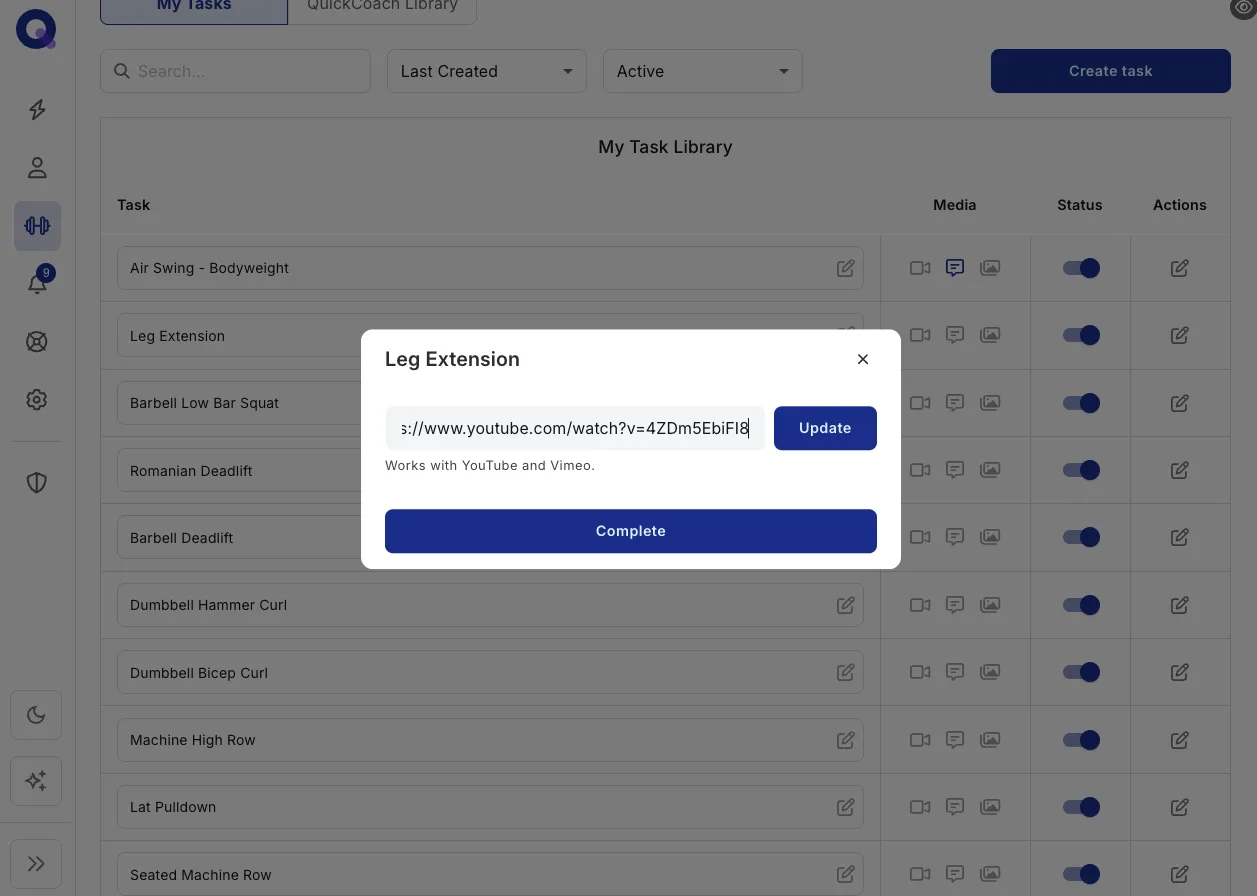Toggle status of Machine High Row
This screenshot has width=1257, height=896.
pyautogui.click(x=1081, y=740)
